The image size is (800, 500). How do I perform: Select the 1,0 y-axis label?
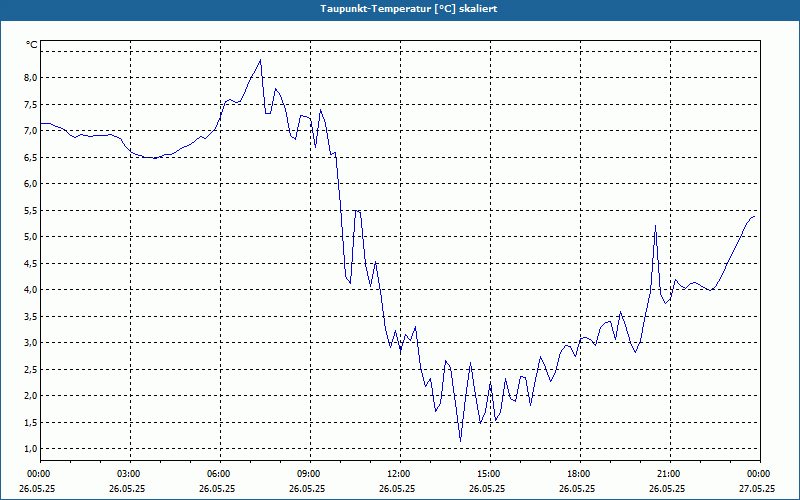(31, 449)
